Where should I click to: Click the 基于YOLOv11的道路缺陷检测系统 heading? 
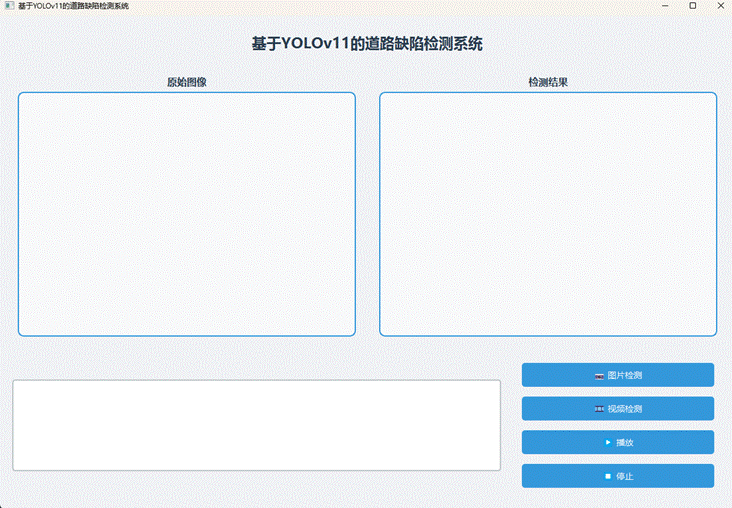[367, 44]
